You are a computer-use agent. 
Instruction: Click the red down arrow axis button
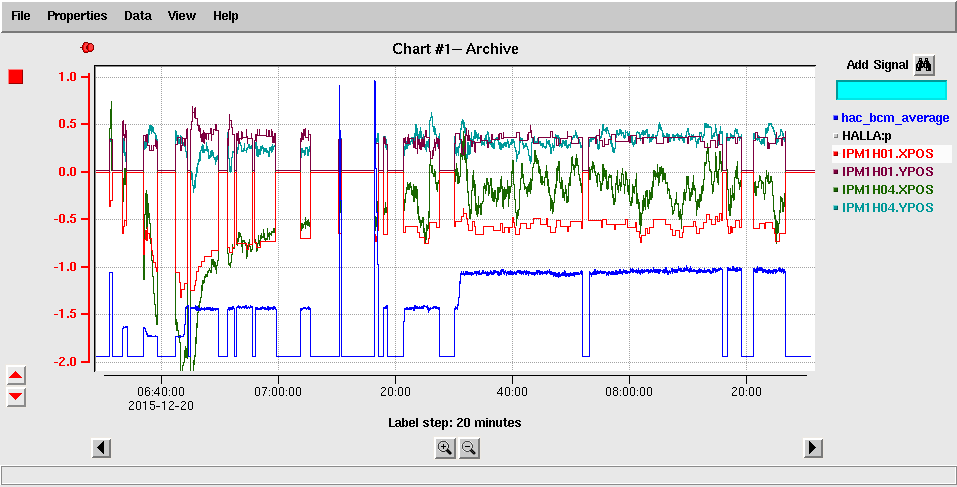16,397
